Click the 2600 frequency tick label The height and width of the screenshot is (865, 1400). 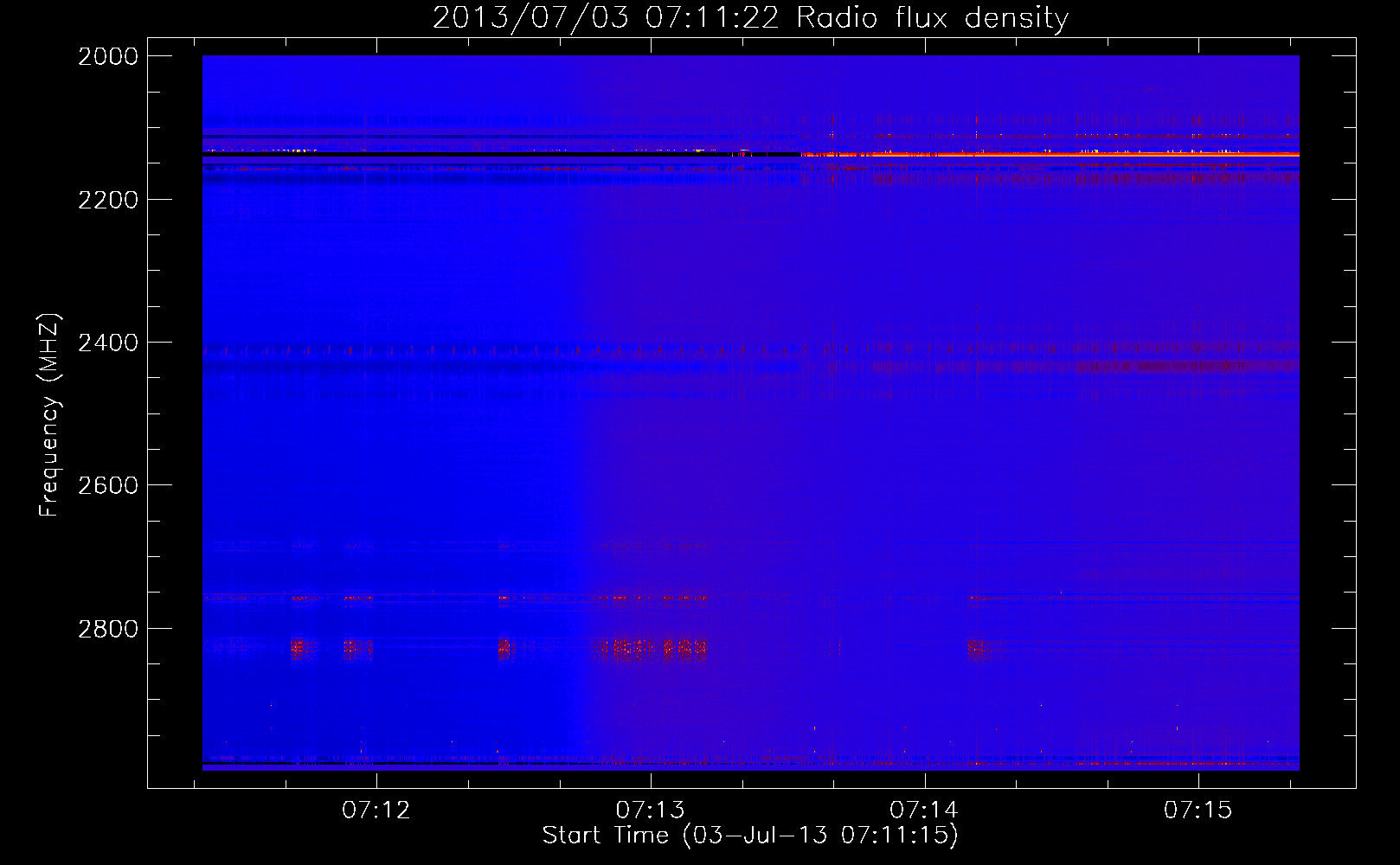[108, 485]
